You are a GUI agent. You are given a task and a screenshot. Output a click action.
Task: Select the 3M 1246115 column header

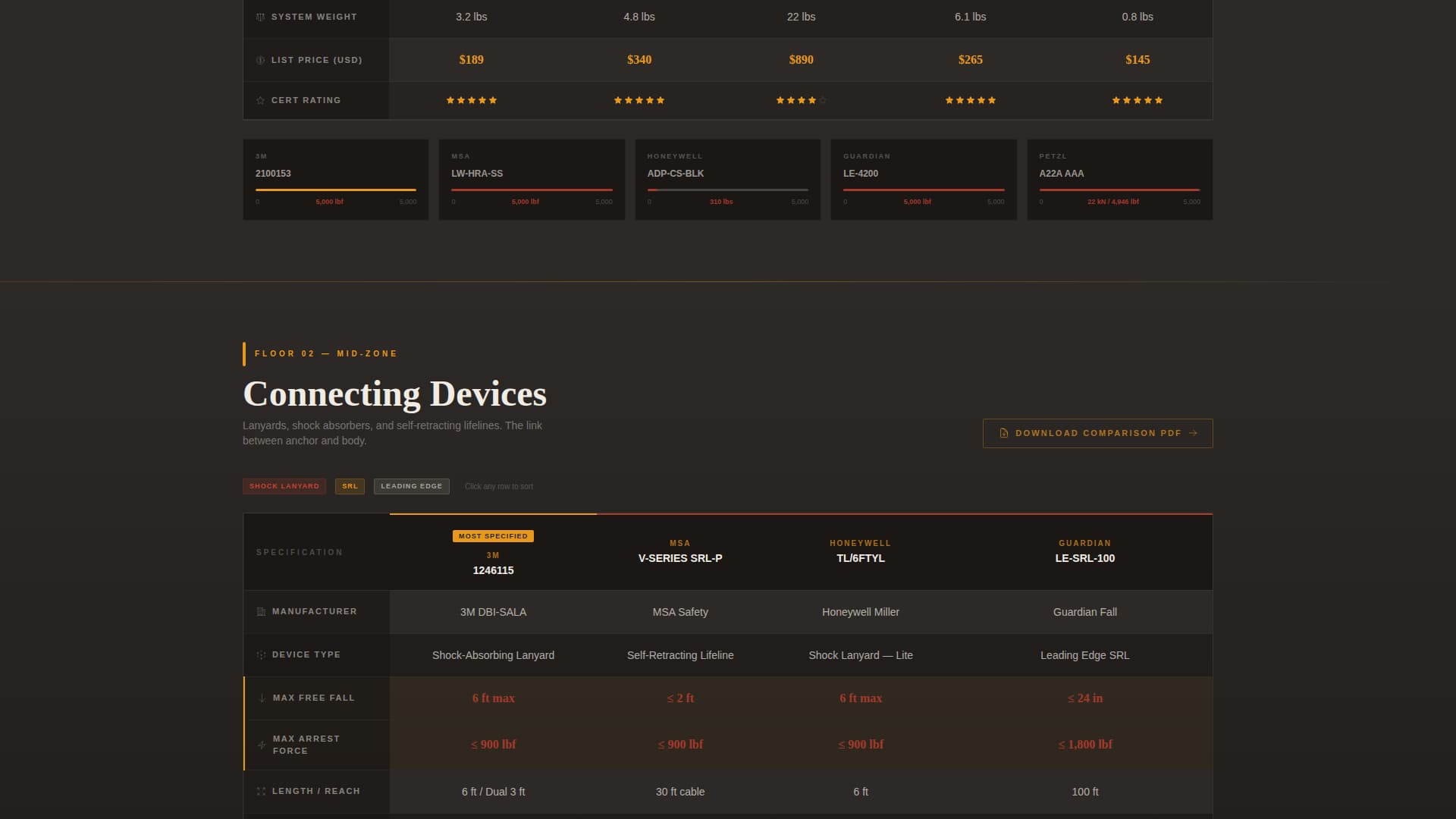pos(493,565)
